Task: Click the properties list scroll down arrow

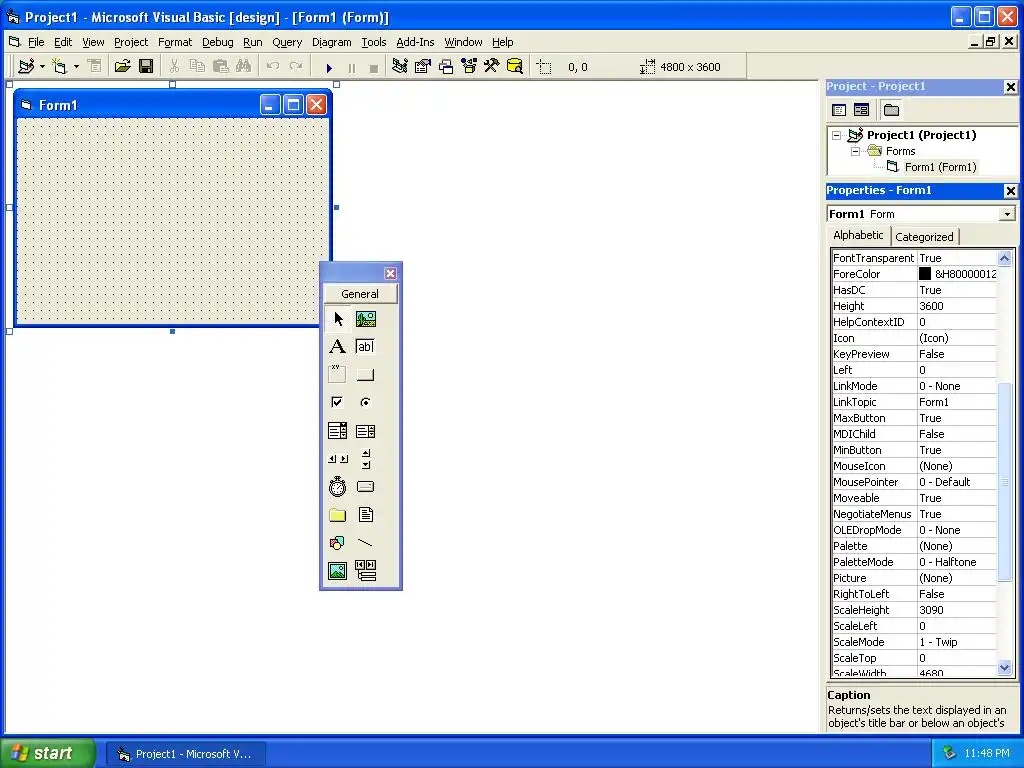Action: coord(1004,668)
